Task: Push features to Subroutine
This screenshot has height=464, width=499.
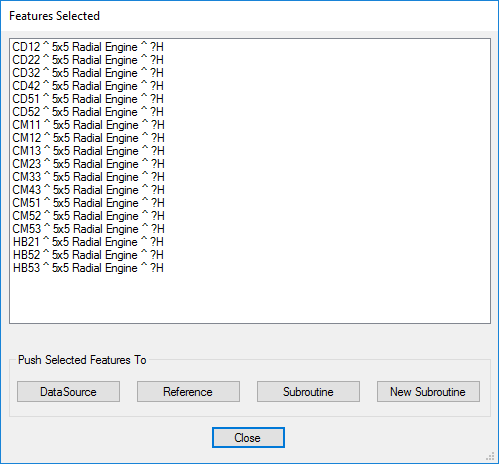Action: 308,392
